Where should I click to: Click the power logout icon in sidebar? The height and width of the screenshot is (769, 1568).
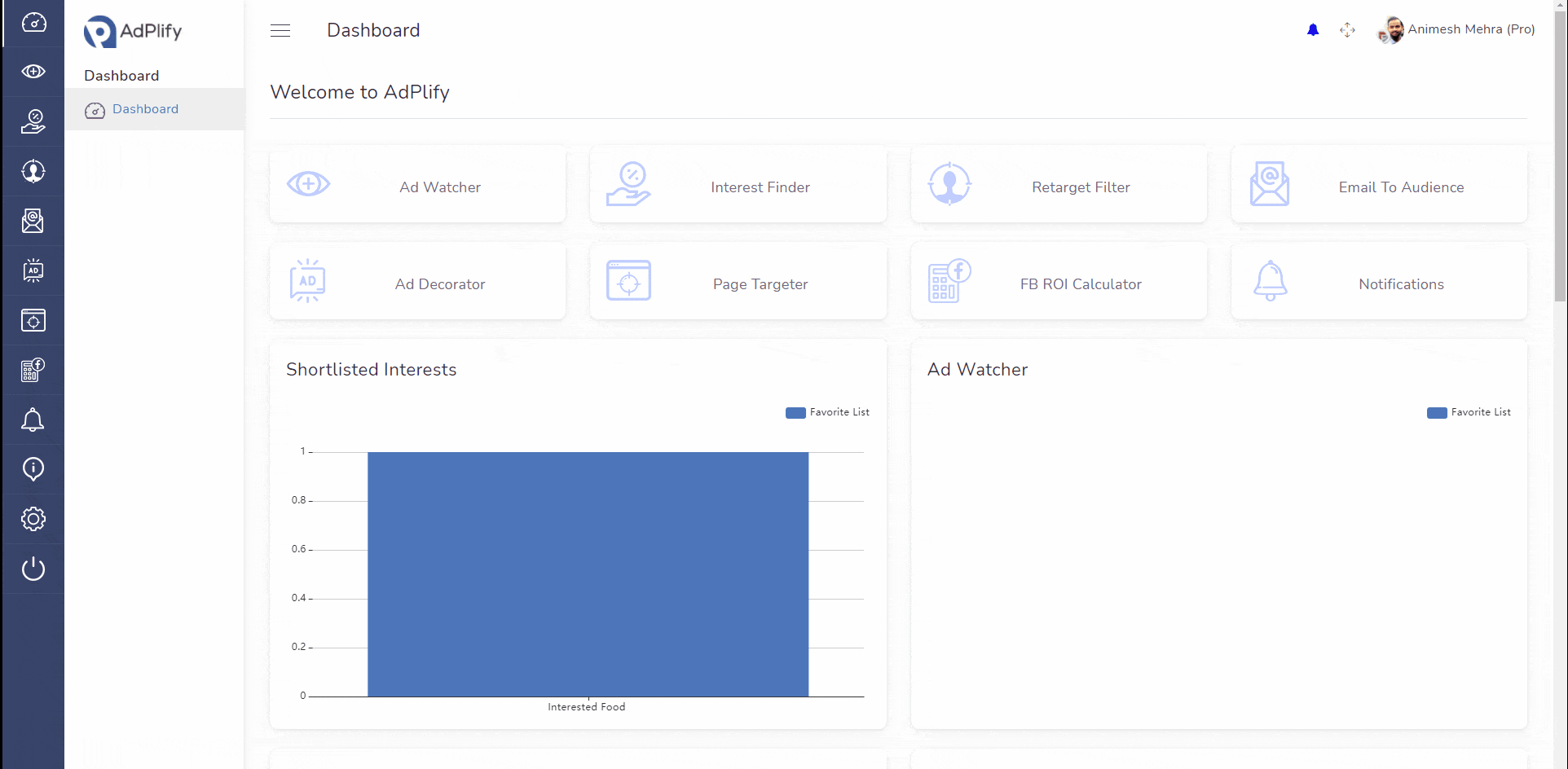pyautogui.click(x=33, y=569)
